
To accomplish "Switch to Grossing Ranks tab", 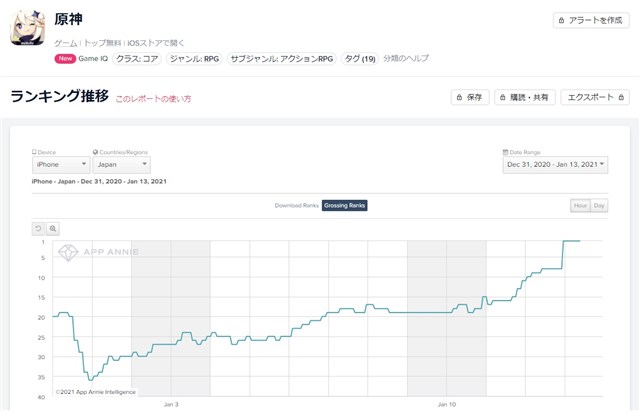I will pyautogui.click(x=344, y=205).
